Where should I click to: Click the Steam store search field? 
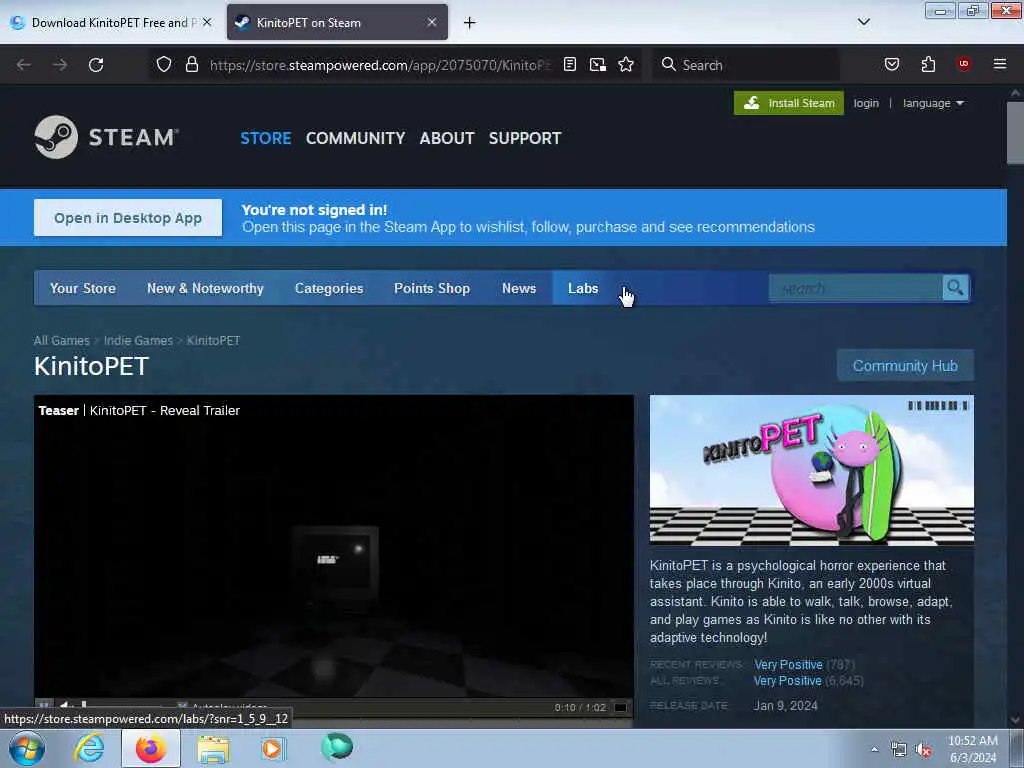(856, 288)
